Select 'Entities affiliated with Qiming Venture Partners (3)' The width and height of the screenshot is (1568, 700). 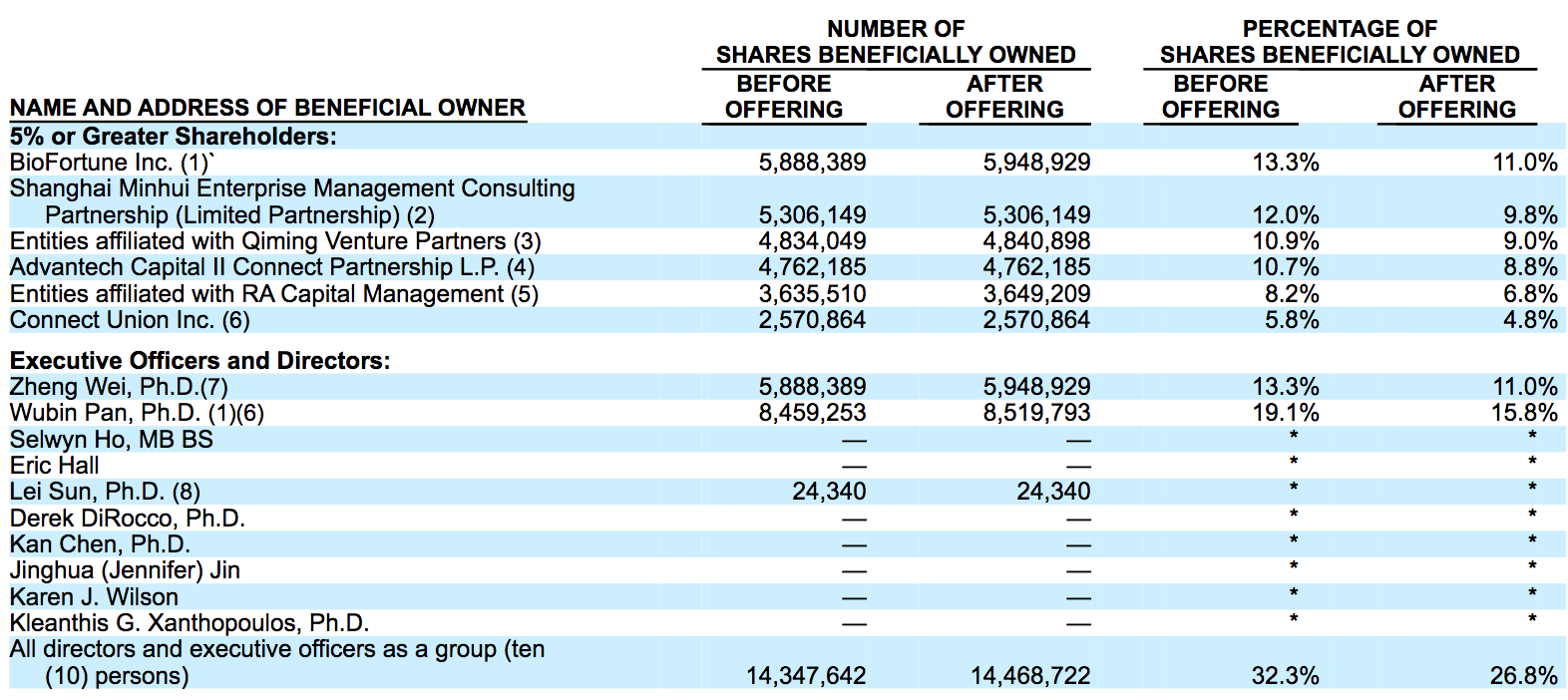(275, 241)
